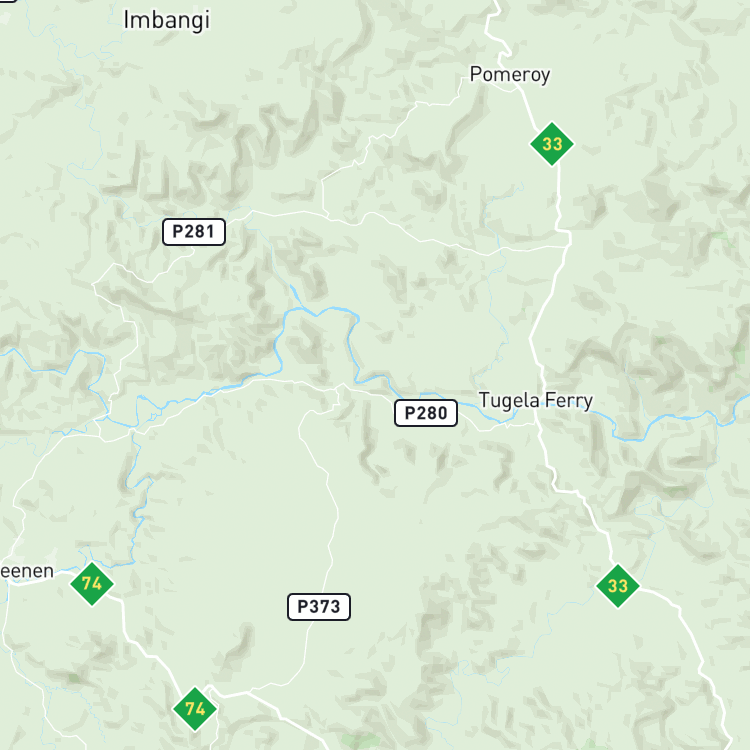Click route 74 marker at bottom edge
Viewport: 750px width, 750px height.
(195, 709)
